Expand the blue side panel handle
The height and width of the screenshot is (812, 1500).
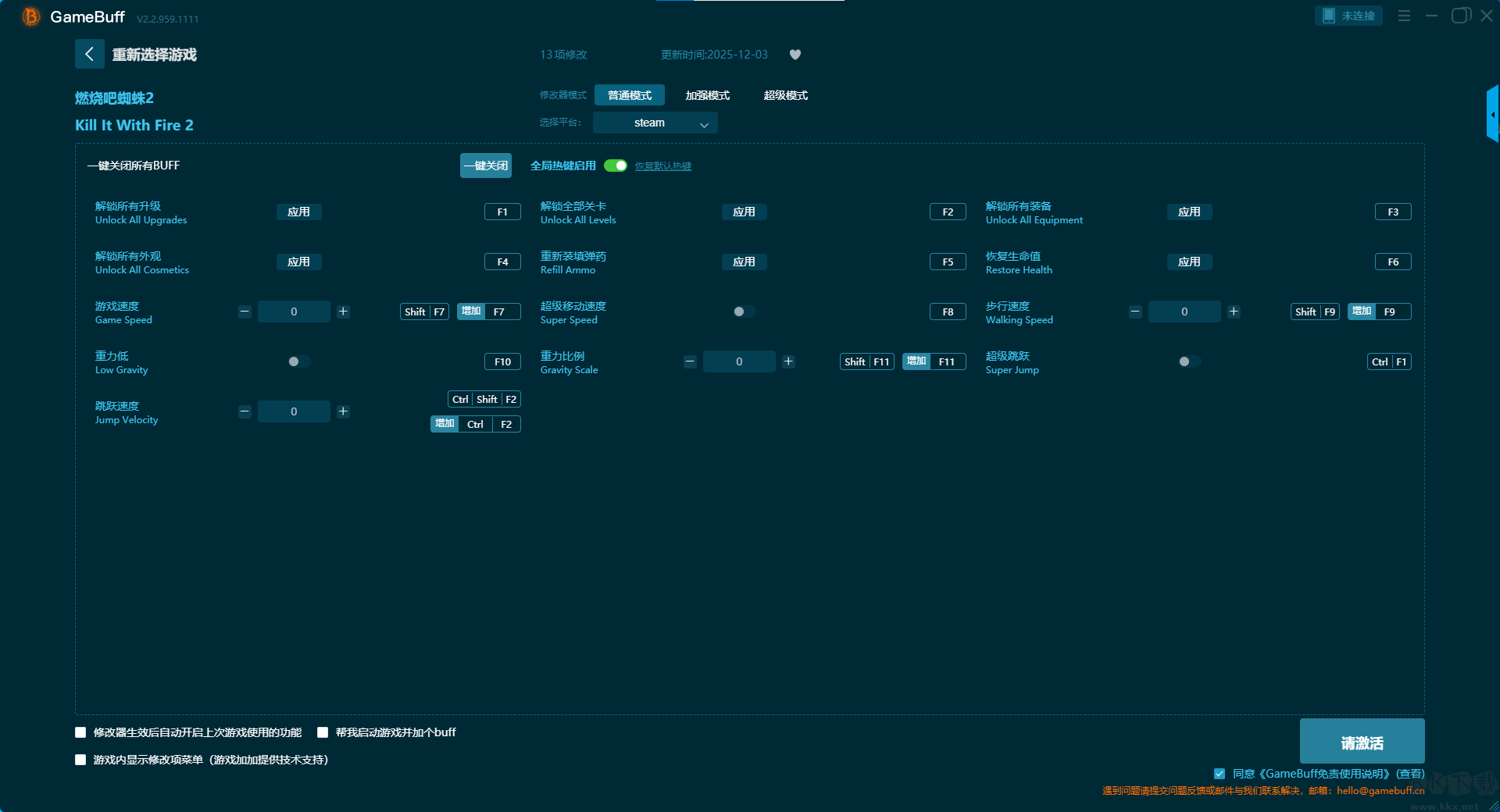click(1492, 114)
